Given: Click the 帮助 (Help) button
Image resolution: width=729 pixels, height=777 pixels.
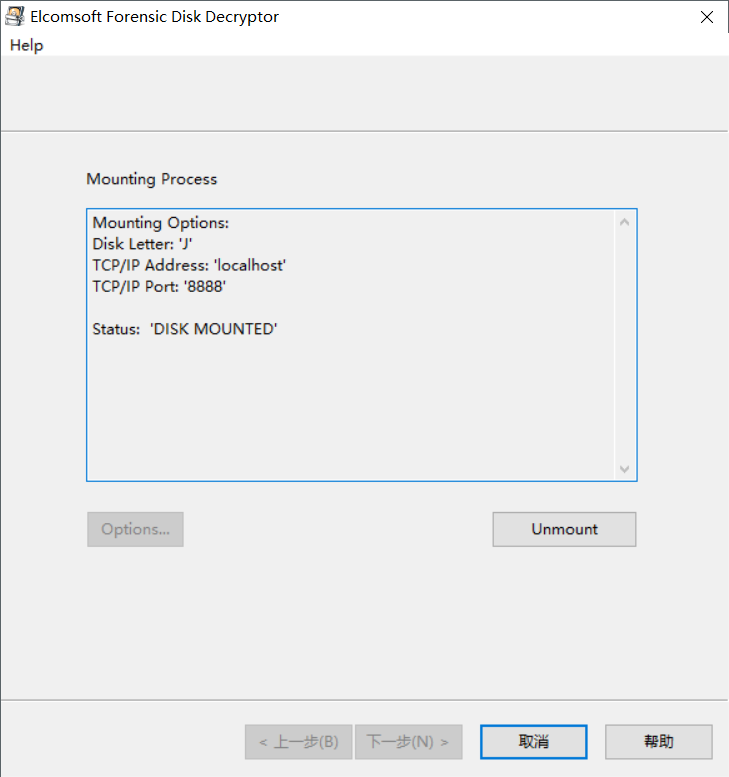Looking at the screenshot, I should 659,742.
